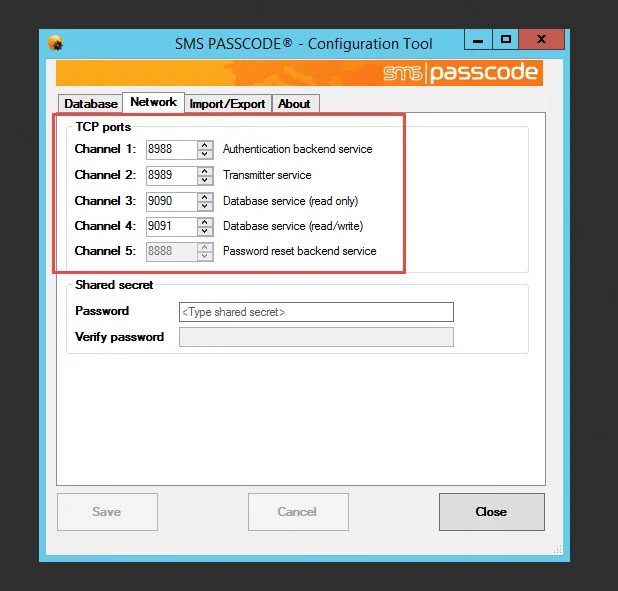This screenshot has height=591, width=618.
Task: Click the Channel 2 port field
Action: pos(171,175)
